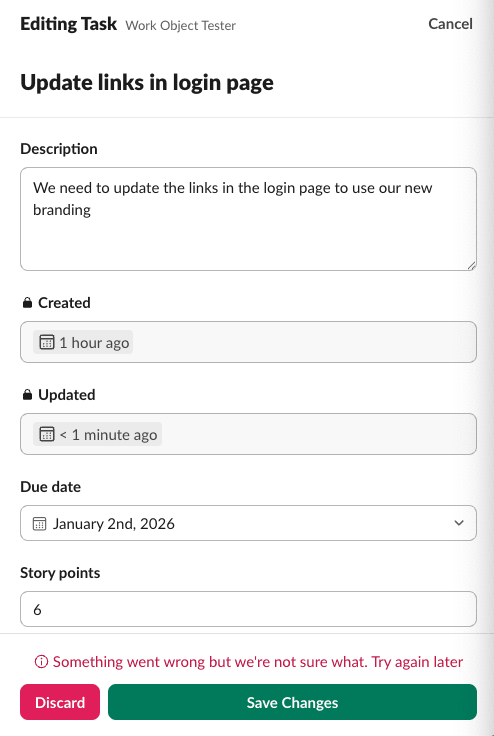Image resolution: width=494 pixels, height=736 pixels.
Task: Focus the Description text area
Action: coord(248,219)
